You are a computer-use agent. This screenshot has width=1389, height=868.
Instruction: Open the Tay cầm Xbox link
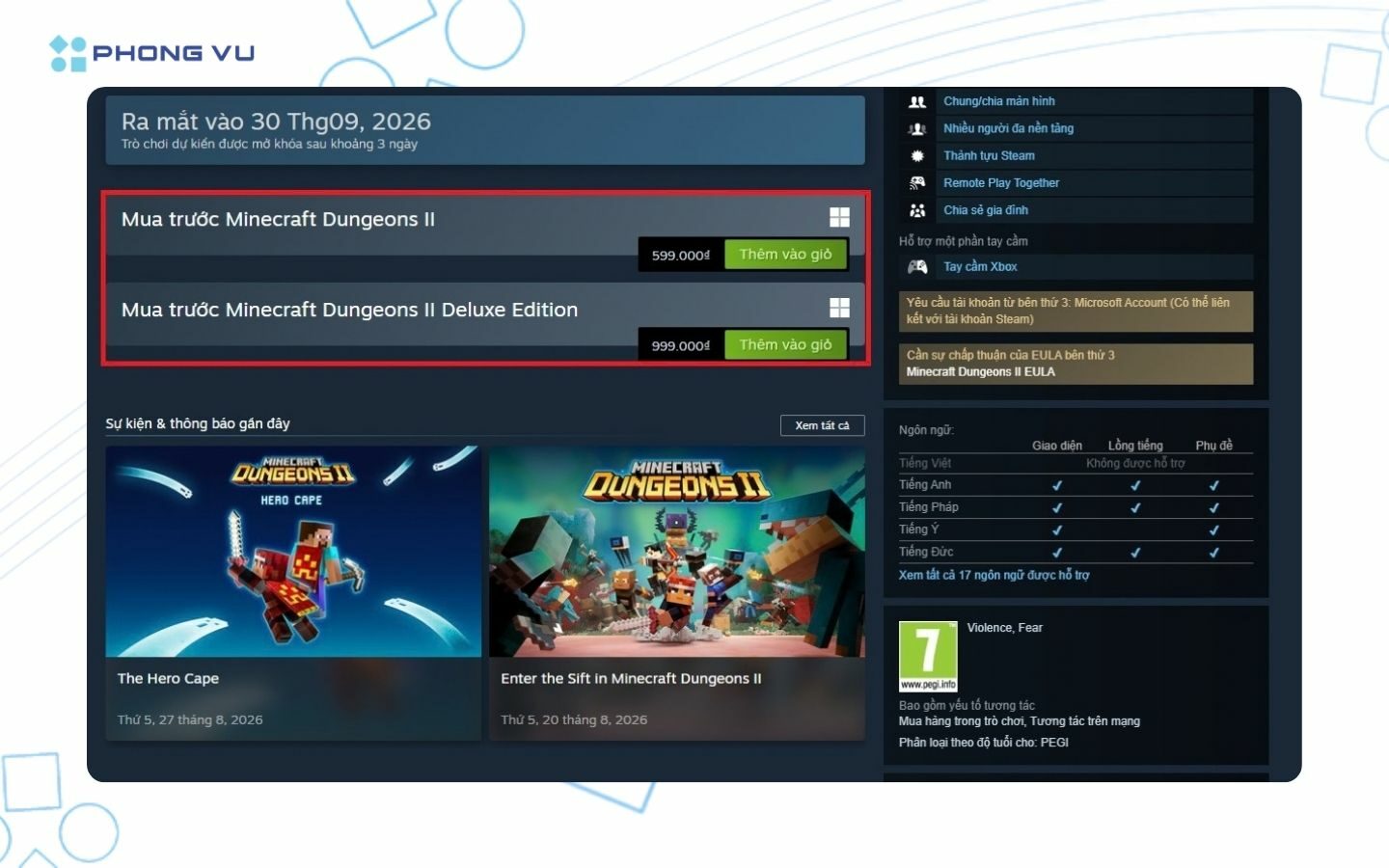(980, 266)
